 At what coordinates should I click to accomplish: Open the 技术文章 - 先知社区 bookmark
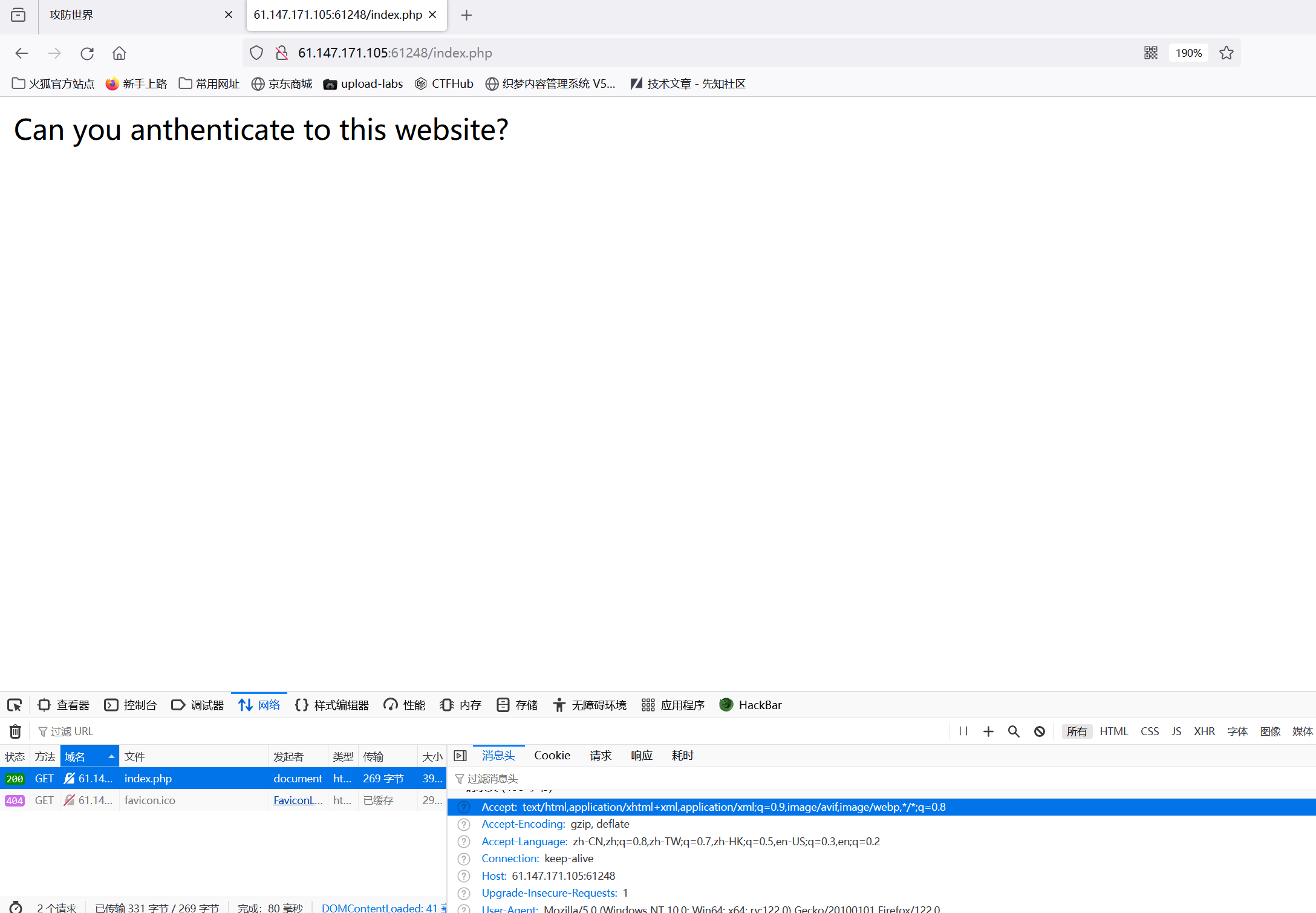coord(688,83)
